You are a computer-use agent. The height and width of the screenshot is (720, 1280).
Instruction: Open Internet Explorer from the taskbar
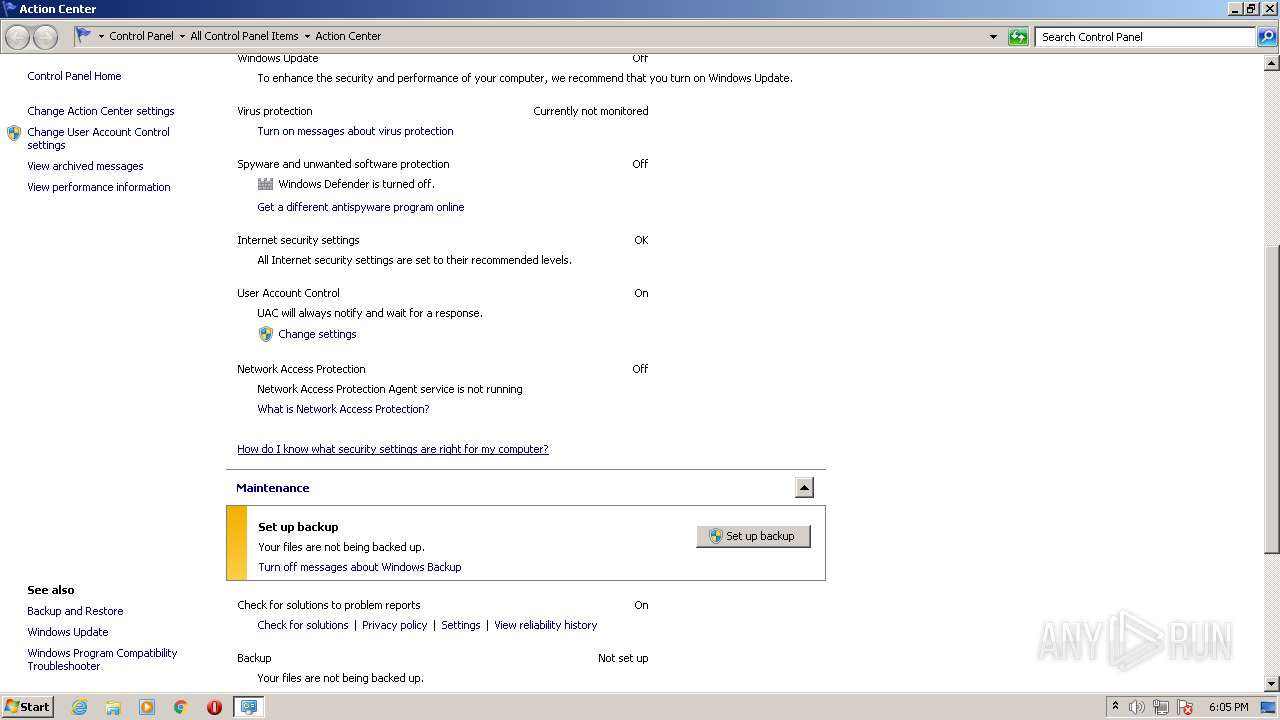79,707
